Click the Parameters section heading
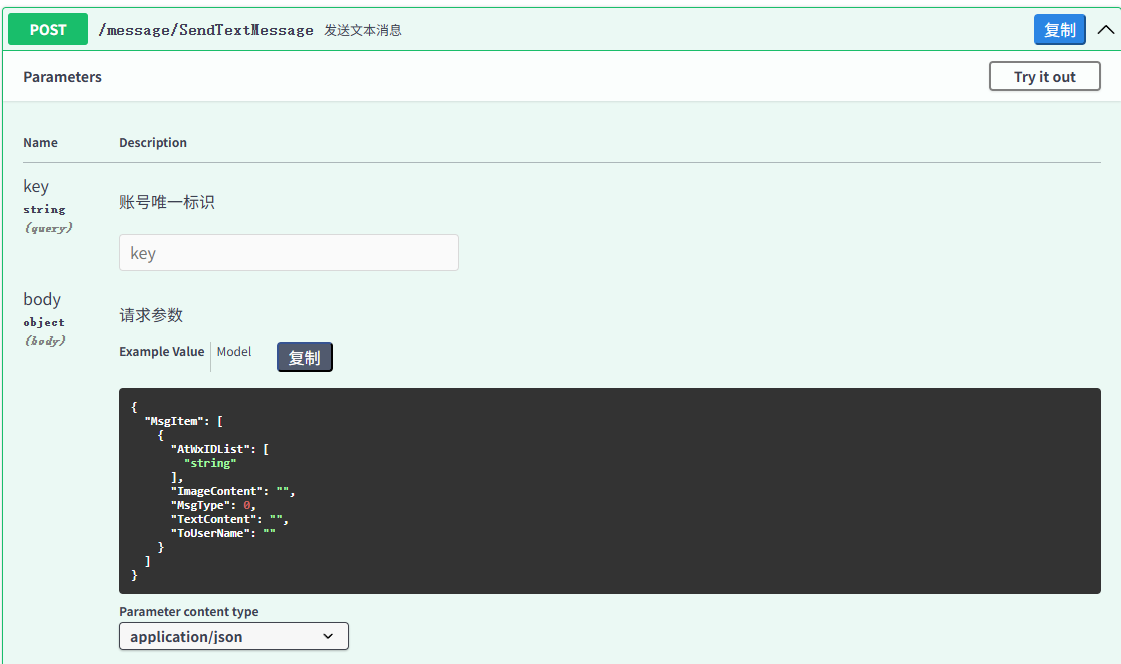 pos(62,76)
